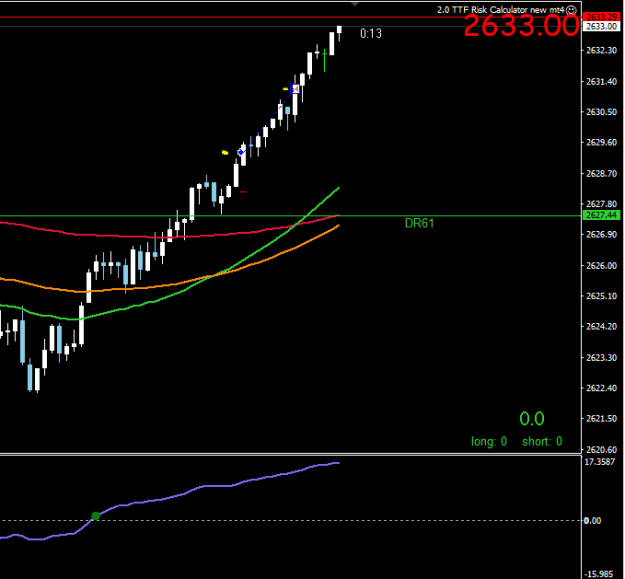The image size is (625, 579).
Task: Select the green doji candle near the top of the rally
Action: pyautogui.click(x=324, y=60)
